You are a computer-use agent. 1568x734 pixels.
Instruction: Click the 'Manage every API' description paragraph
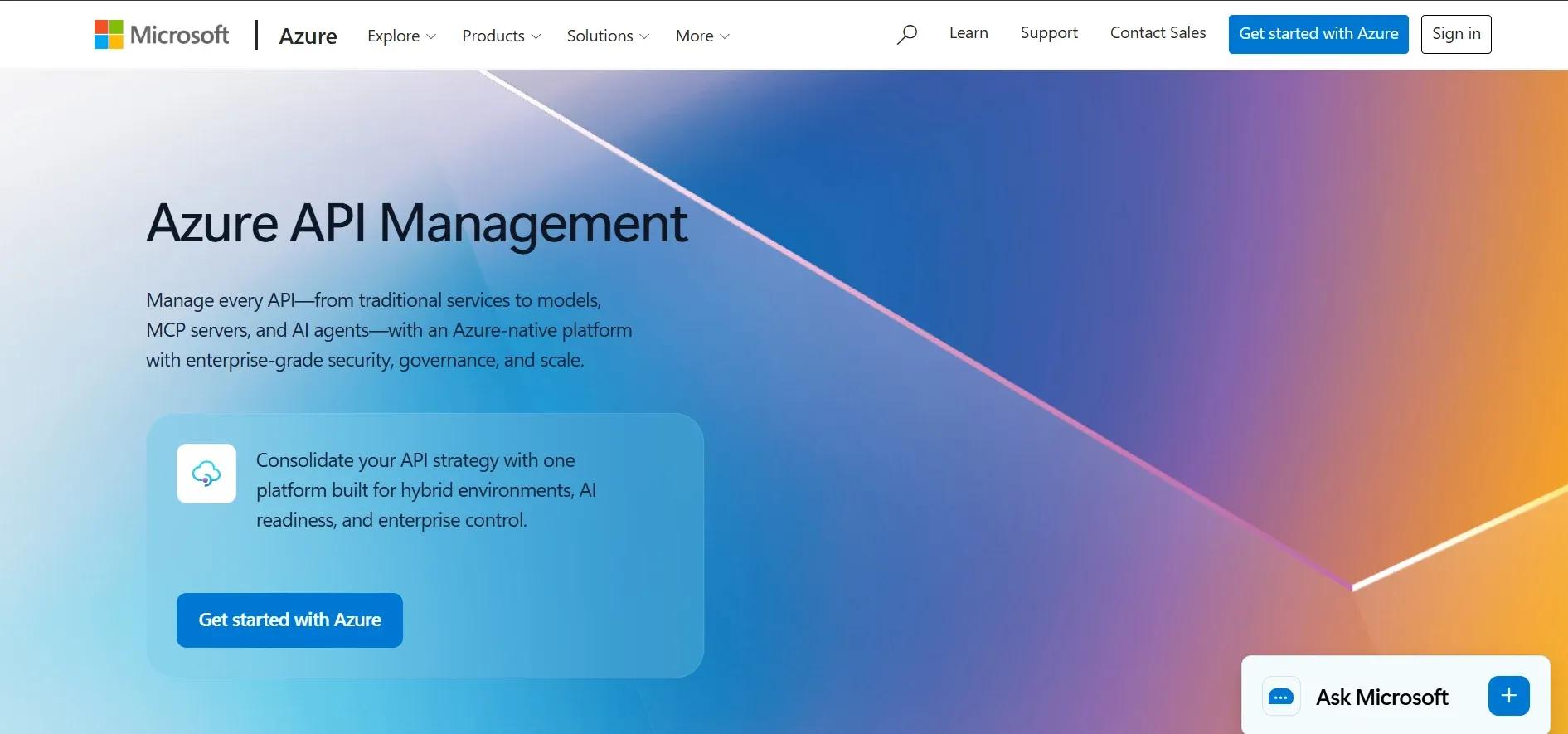tap(389, 330)
